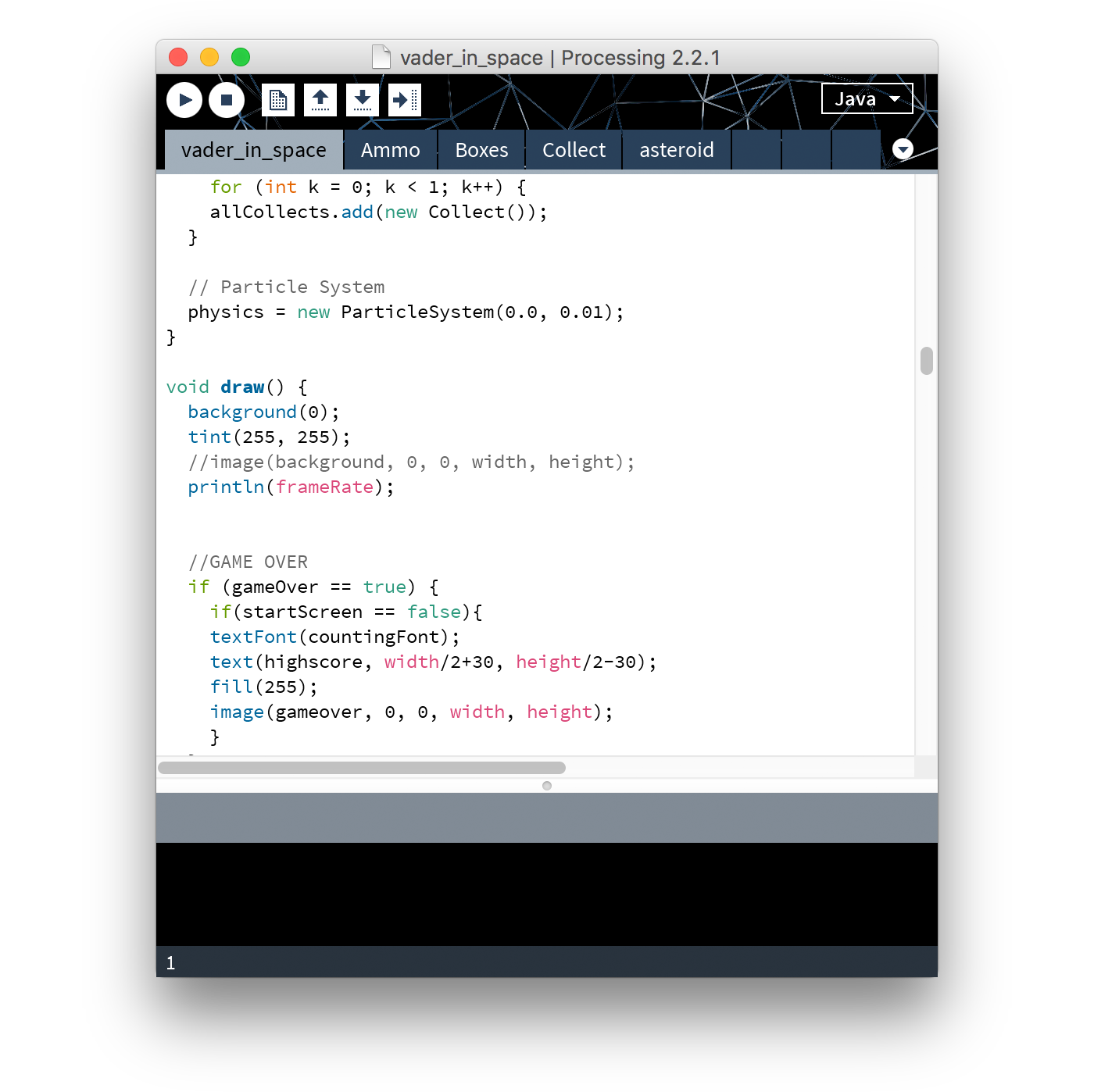Image resolution: width=1094 pixels, height=1092 pixels.
Task: Click the 'void draw() {' line
Action: 238,387
